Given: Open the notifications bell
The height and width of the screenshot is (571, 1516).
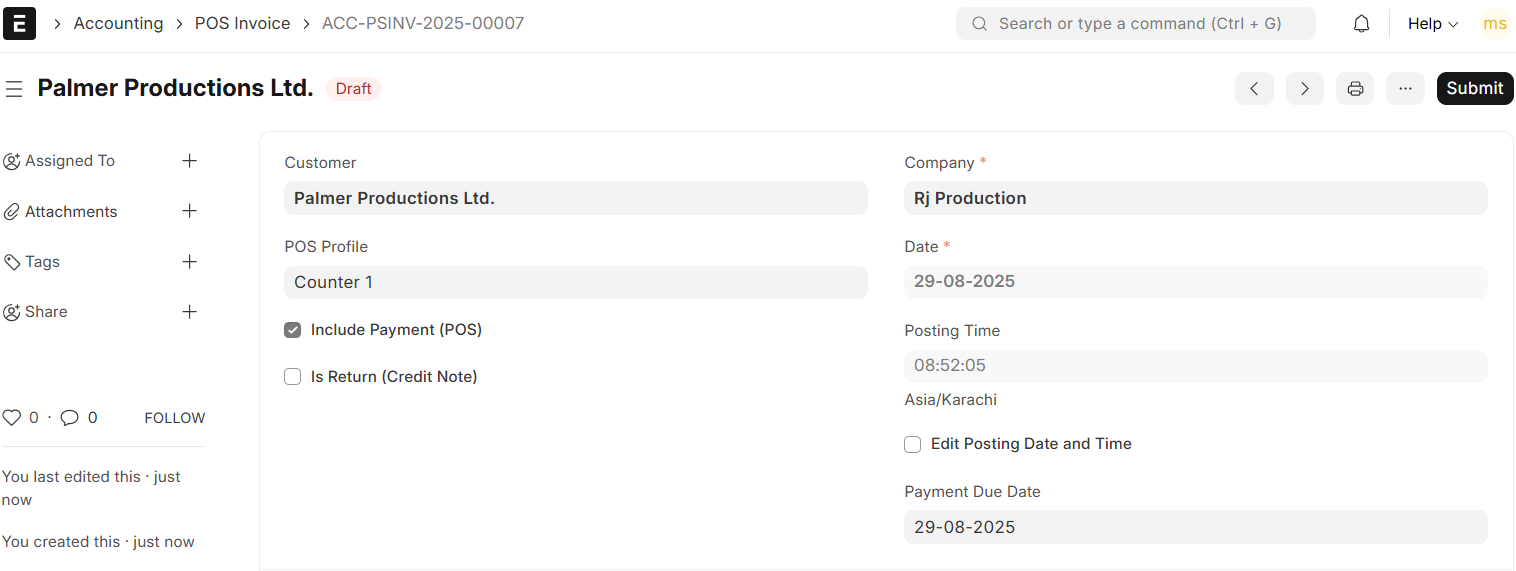Looking at the screenshot, I should 1361,24.
